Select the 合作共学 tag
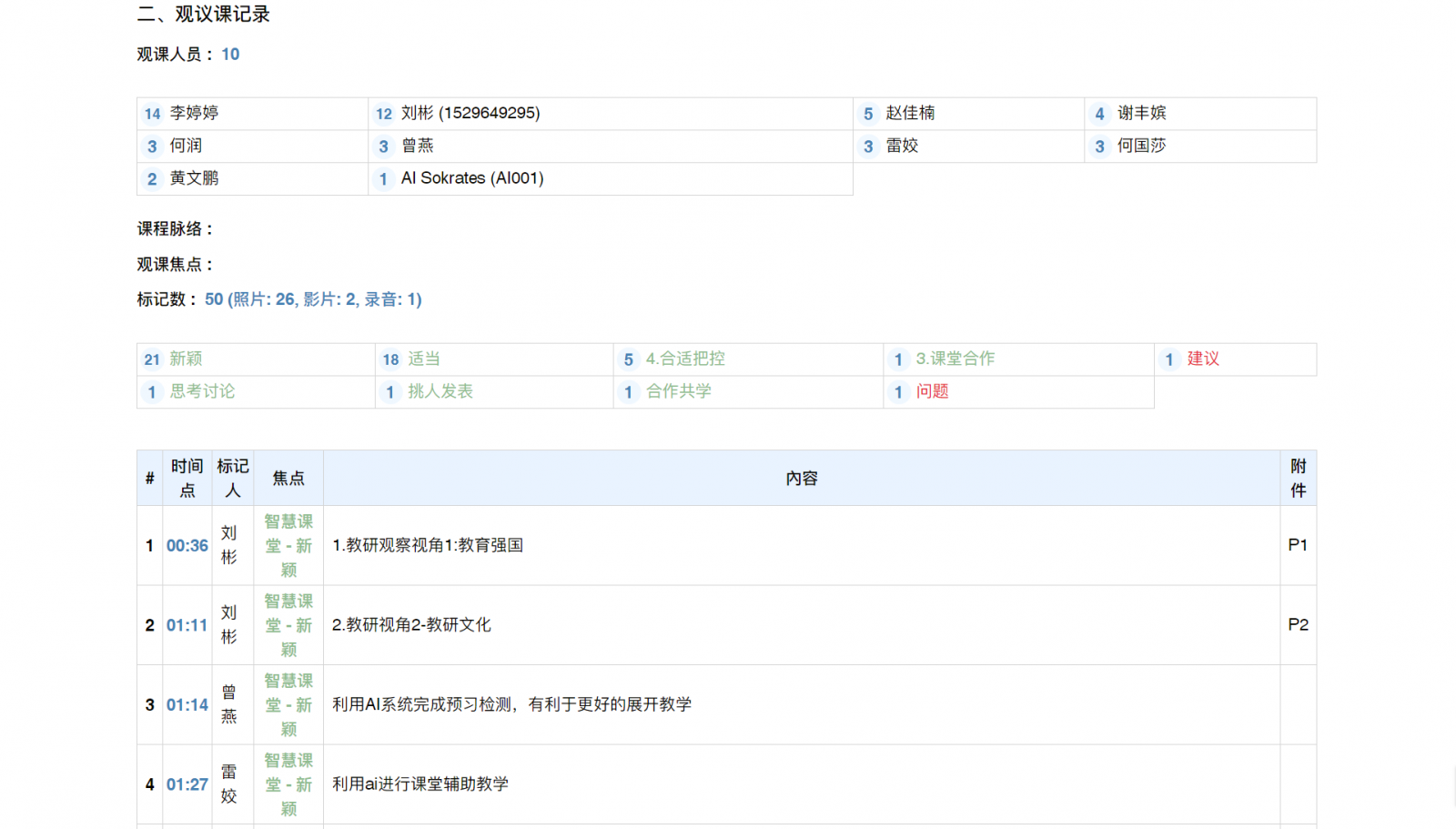 [679, 392]
